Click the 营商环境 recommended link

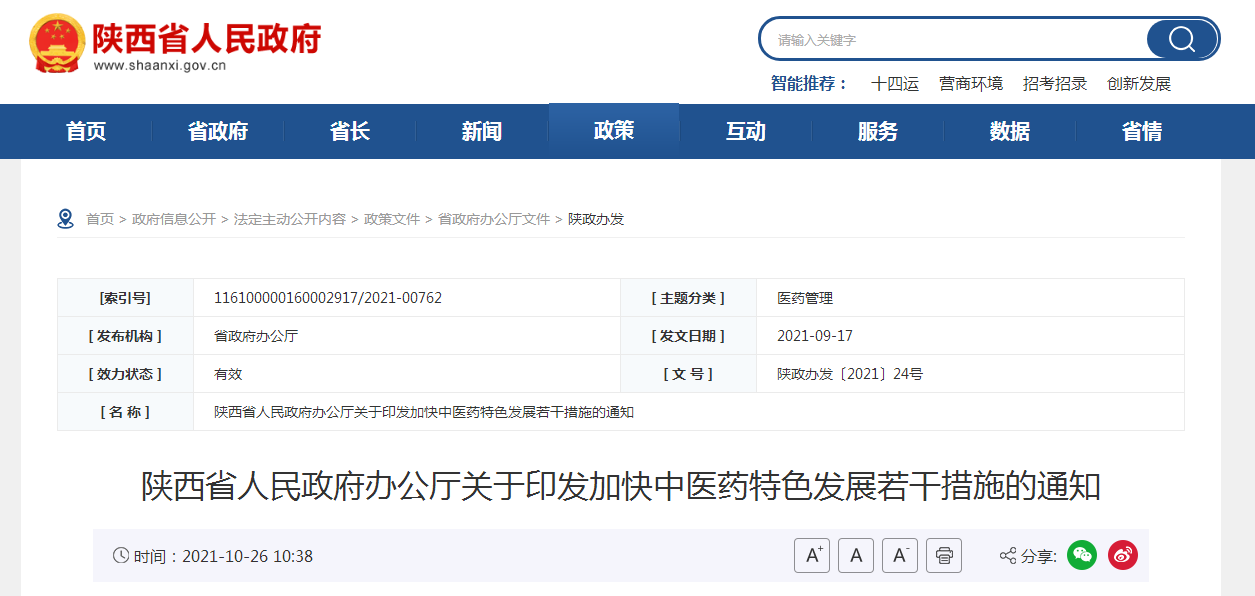pos(971,84)
